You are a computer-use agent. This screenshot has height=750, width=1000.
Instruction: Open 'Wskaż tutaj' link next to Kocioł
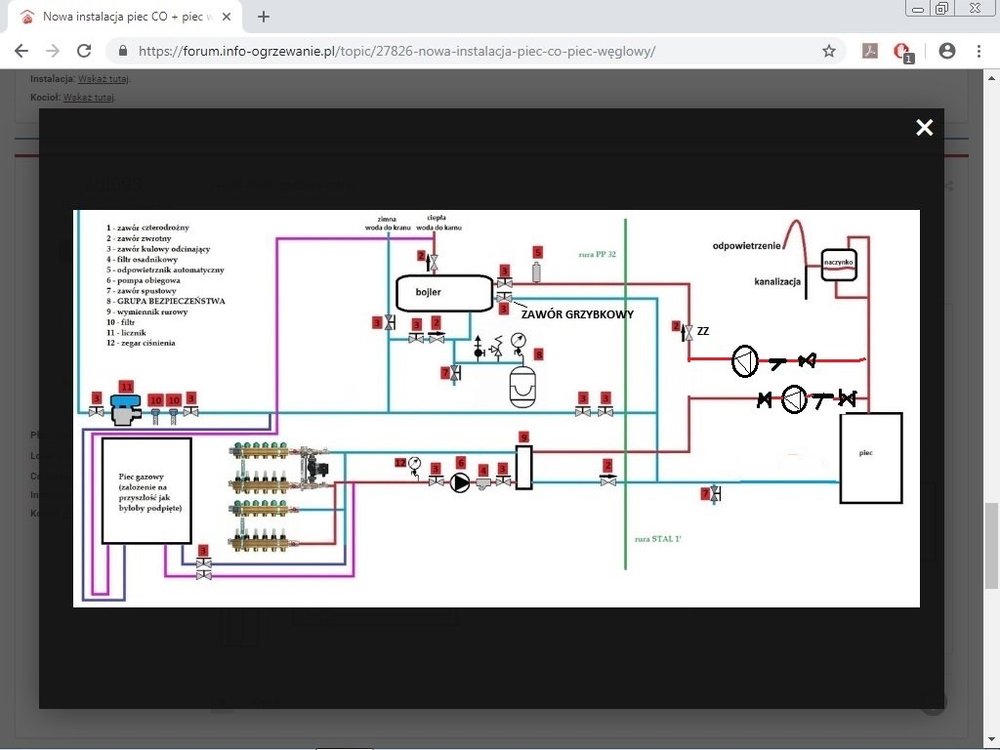(x=88, y=97)
